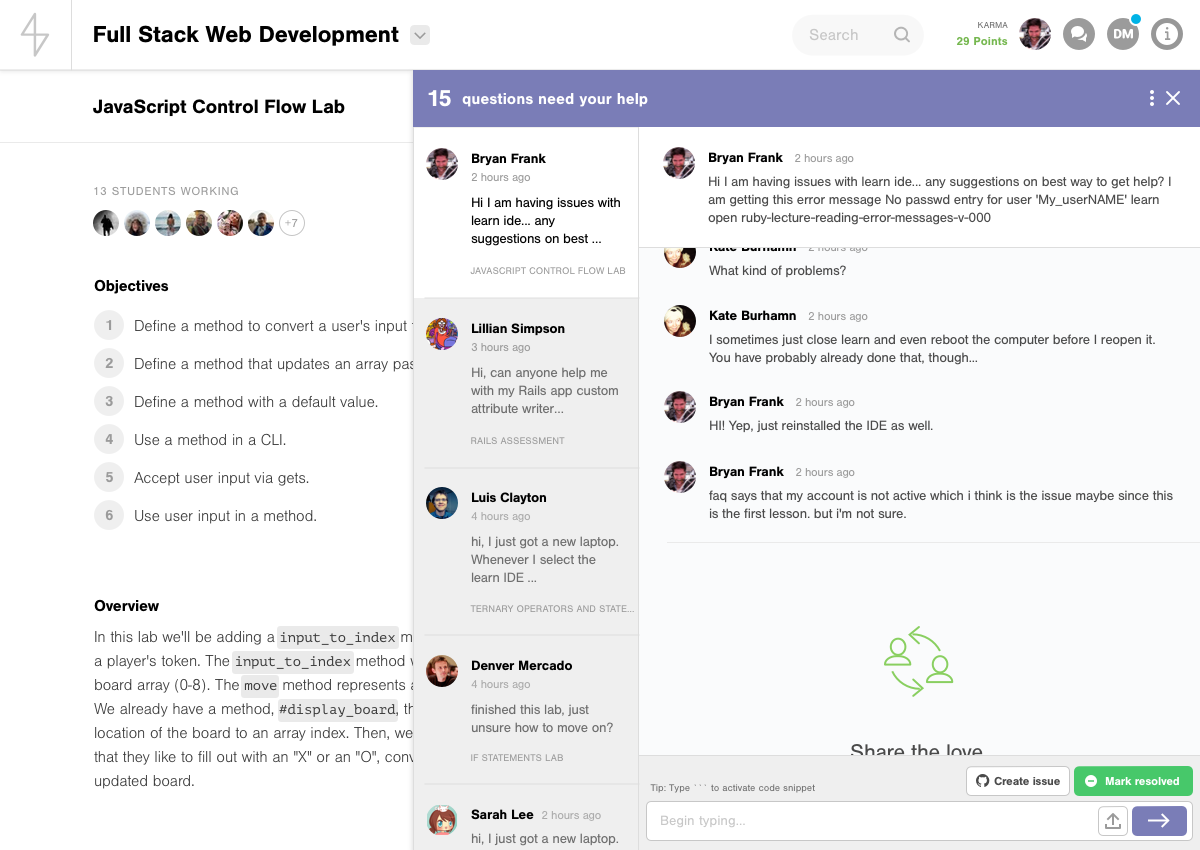Click the lightning bolt logo
This screenshot has width=1200, height=850.
(x=35, y=35)
